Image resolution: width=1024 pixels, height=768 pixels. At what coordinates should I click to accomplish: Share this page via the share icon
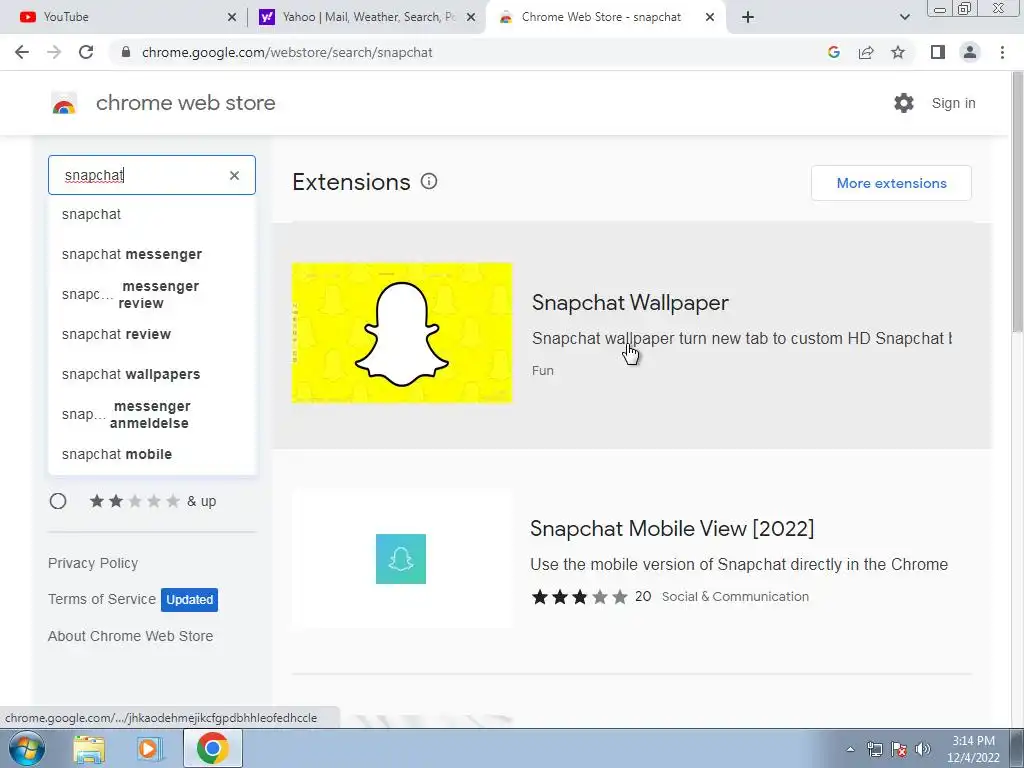click(866, 52)
